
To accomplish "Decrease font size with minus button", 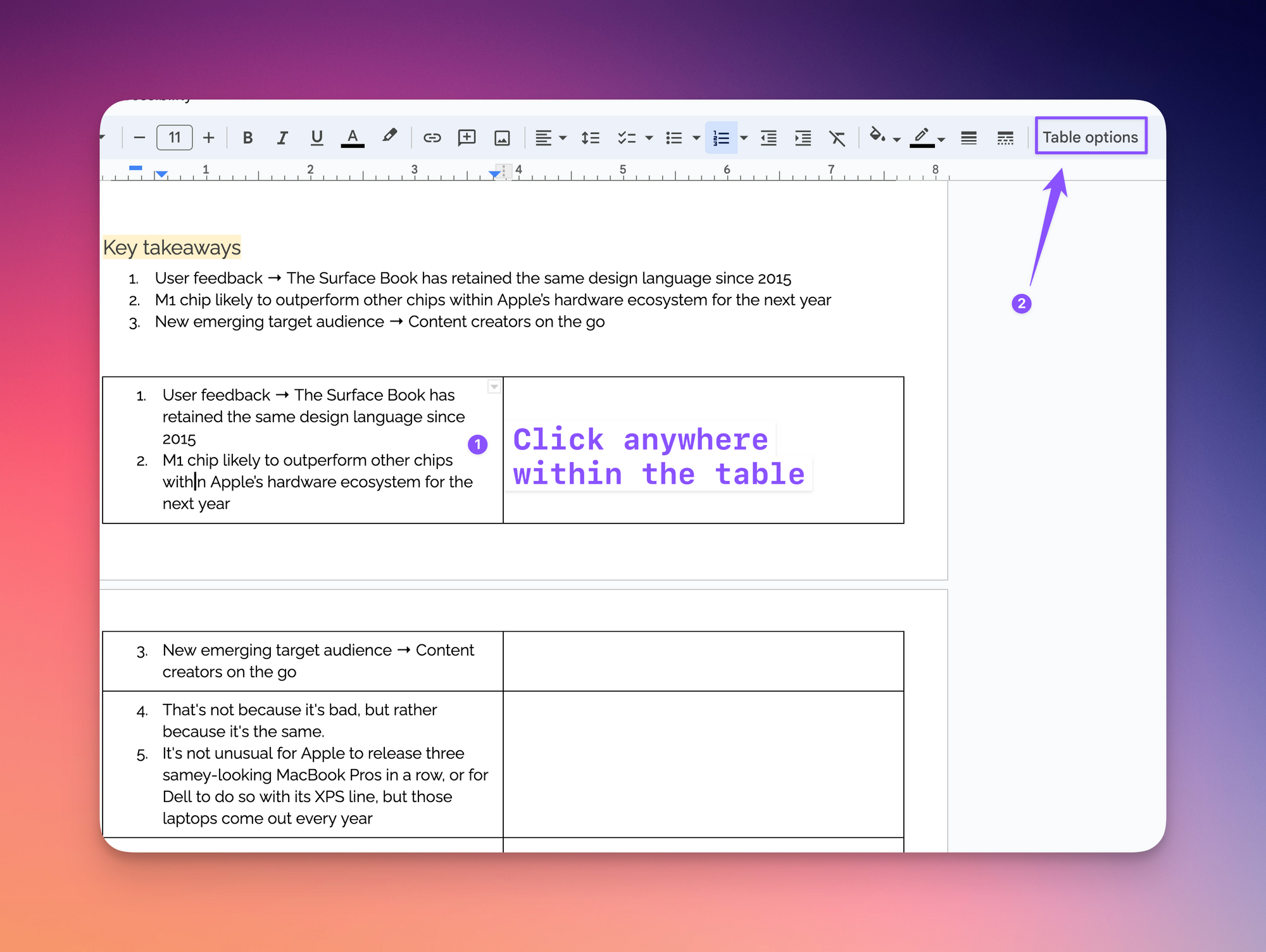I will (140, 137).
